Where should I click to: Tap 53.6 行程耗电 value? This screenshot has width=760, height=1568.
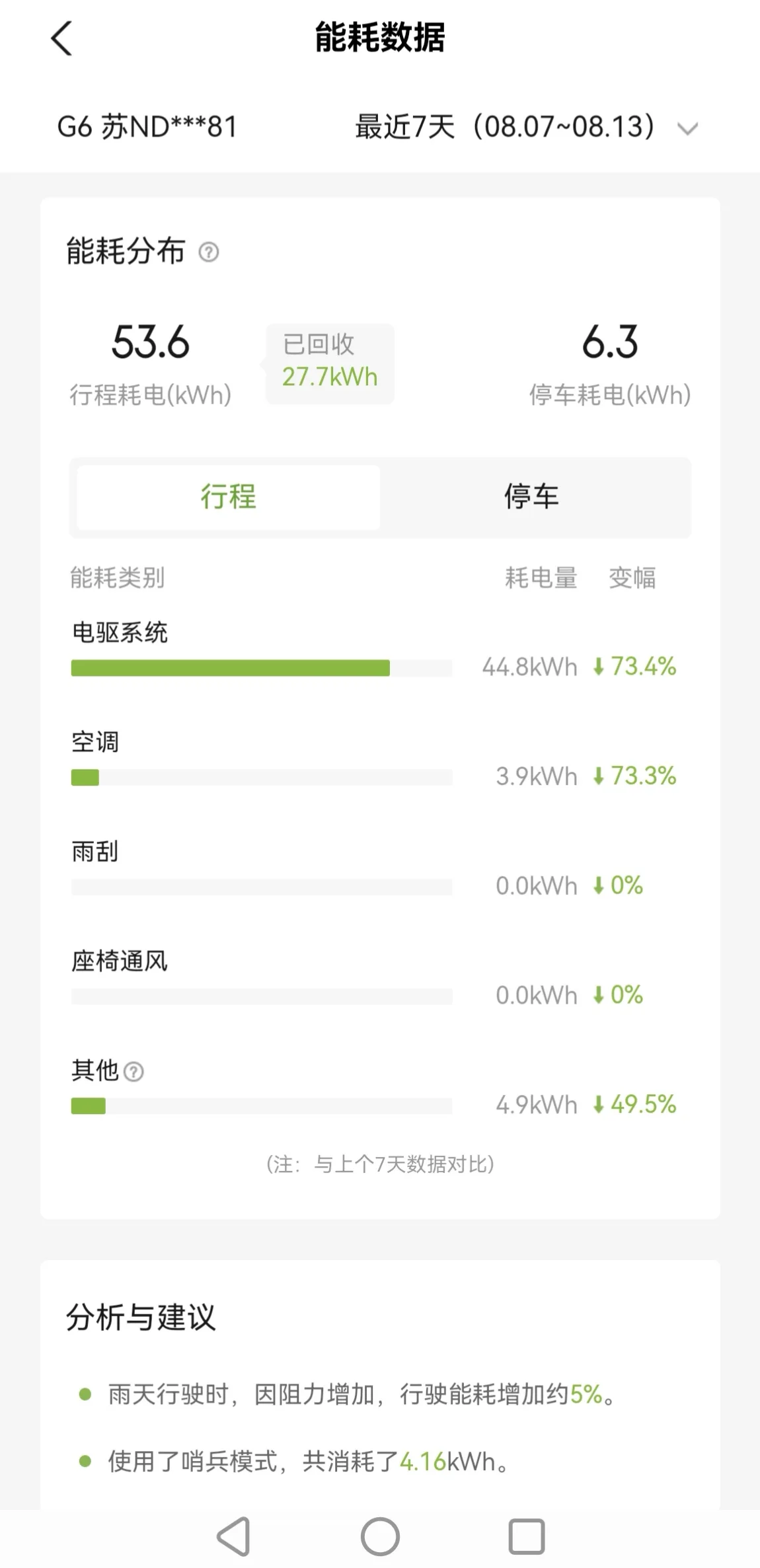[x=151, y=342]
